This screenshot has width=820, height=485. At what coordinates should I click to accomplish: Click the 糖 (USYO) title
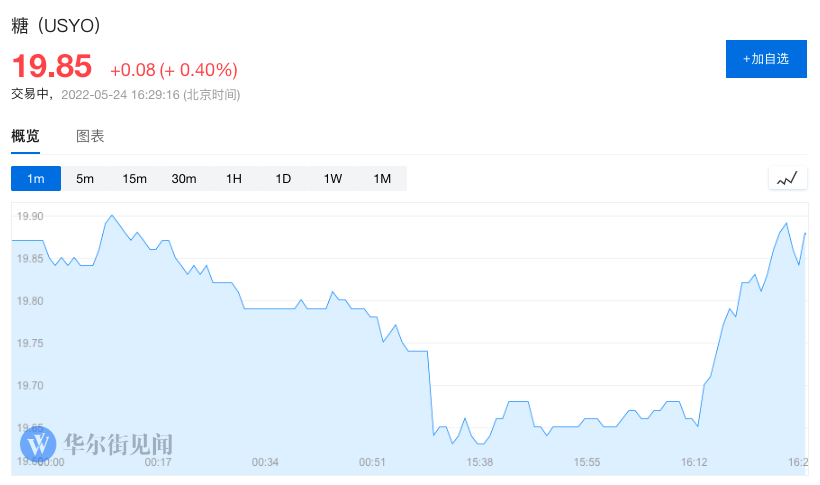click(56, 26)
